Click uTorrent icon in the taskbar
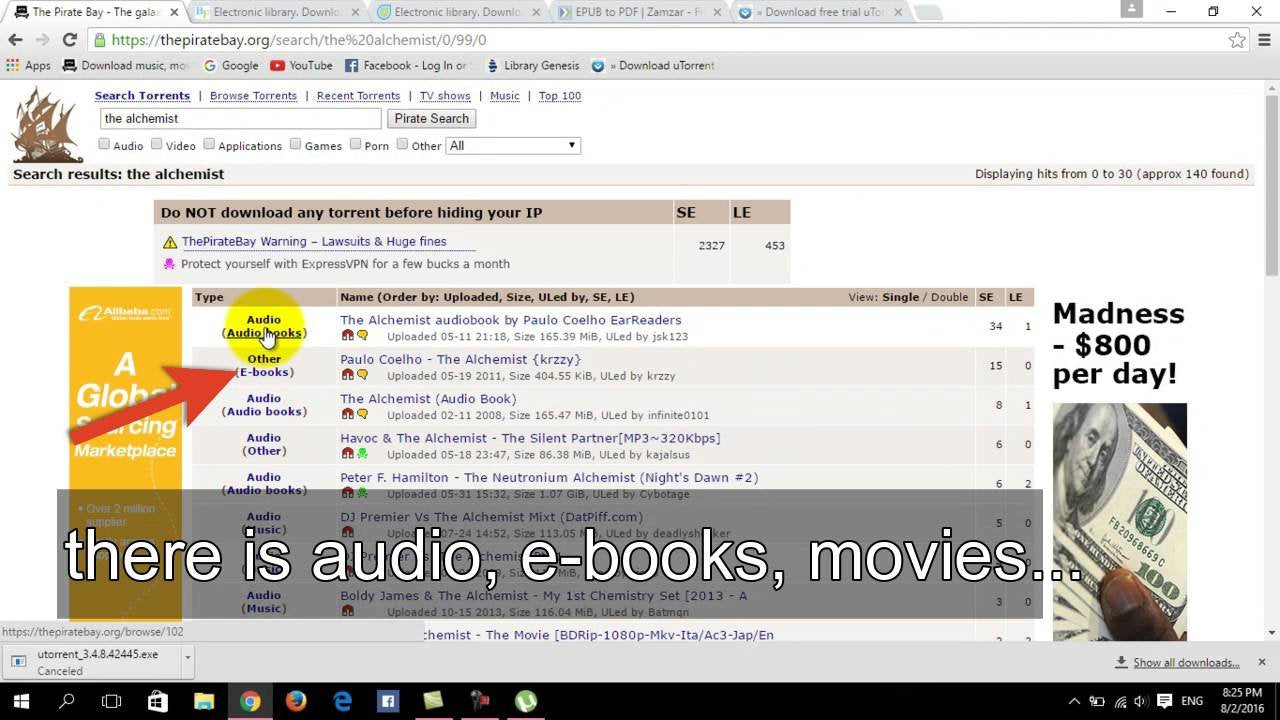The height and width of the screenshot is (720, 1280). (x=526, y=701)
